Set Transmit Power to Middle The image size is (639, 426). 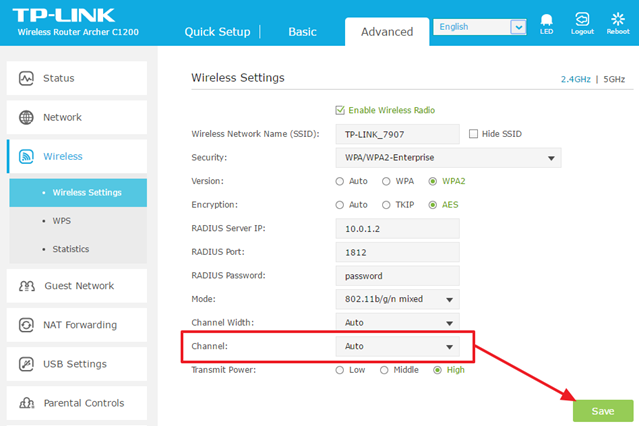point(384,370)
